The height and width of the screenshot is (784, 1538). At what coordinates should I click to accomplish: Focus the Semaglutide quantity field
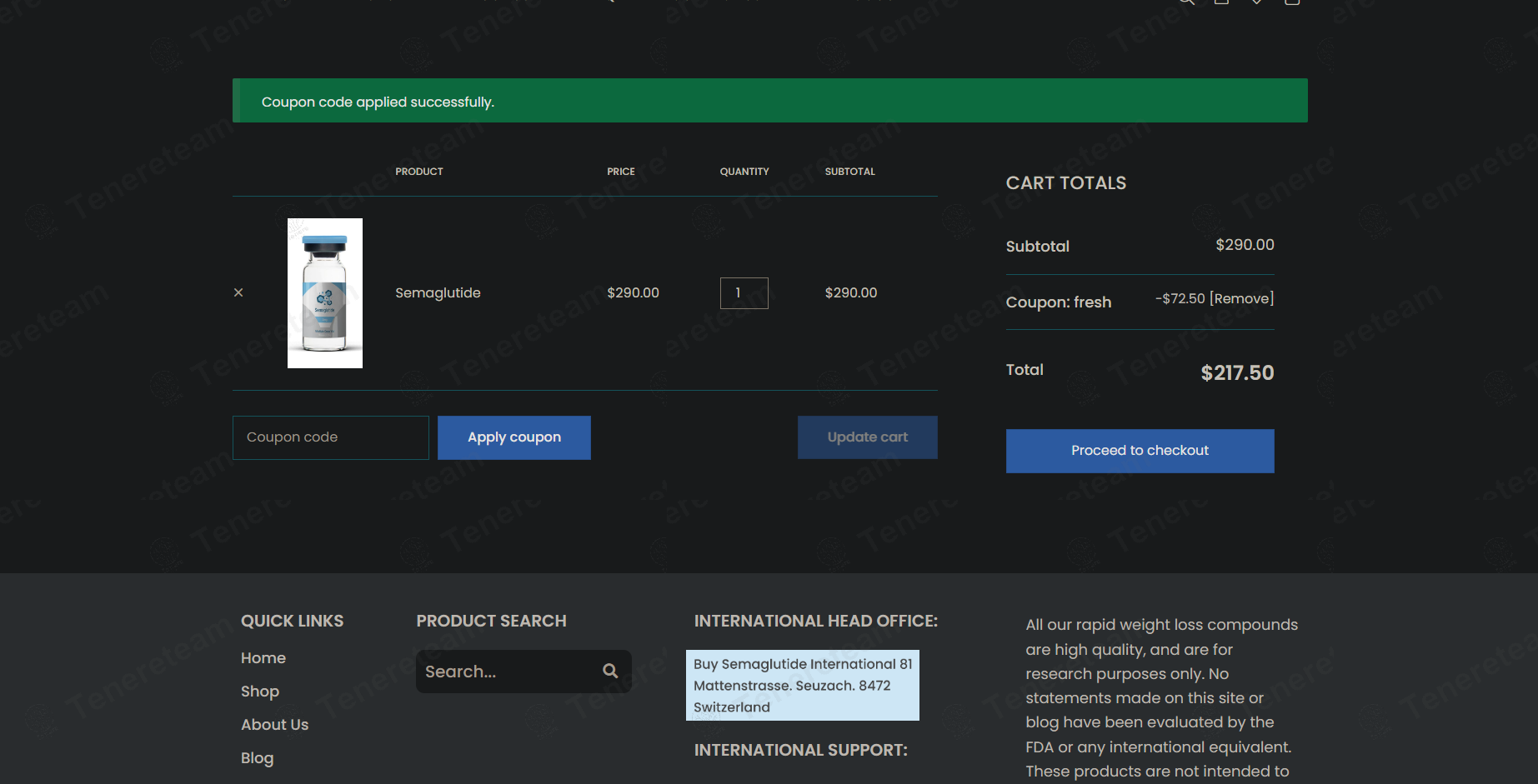(x=744, y=293)
